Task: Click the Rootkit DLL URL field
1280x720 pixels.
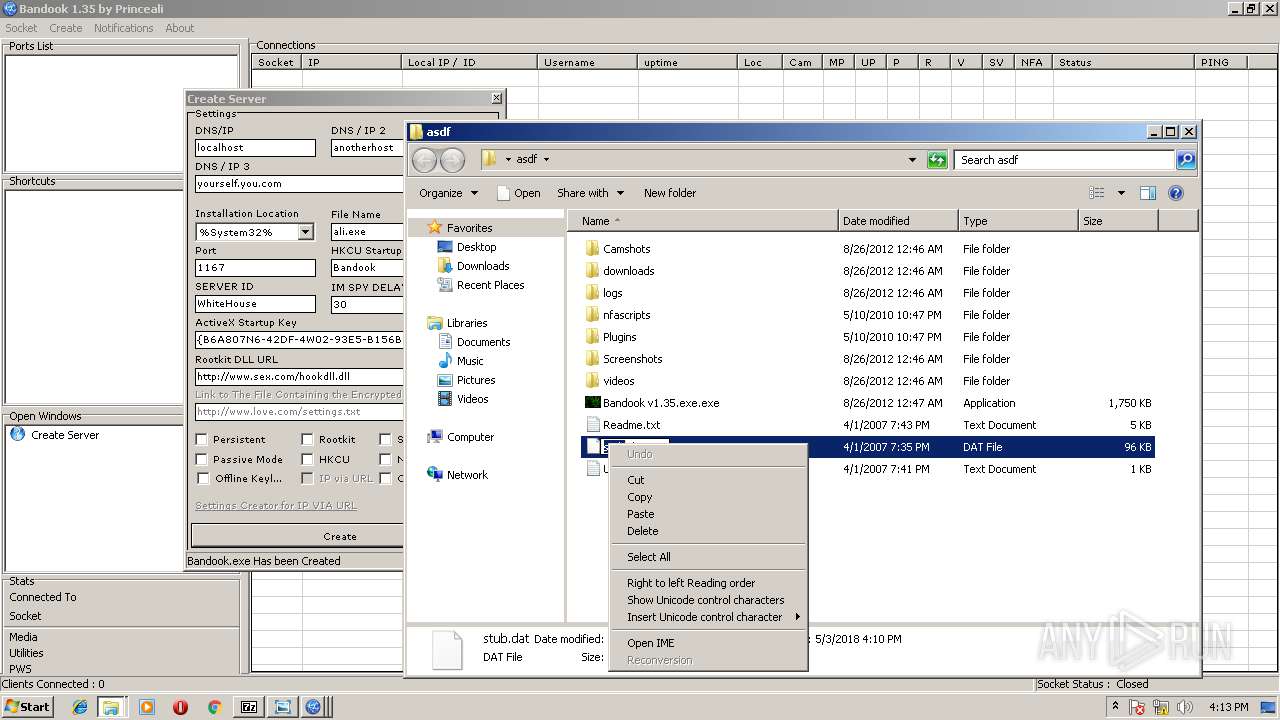Action: point(299,377)
